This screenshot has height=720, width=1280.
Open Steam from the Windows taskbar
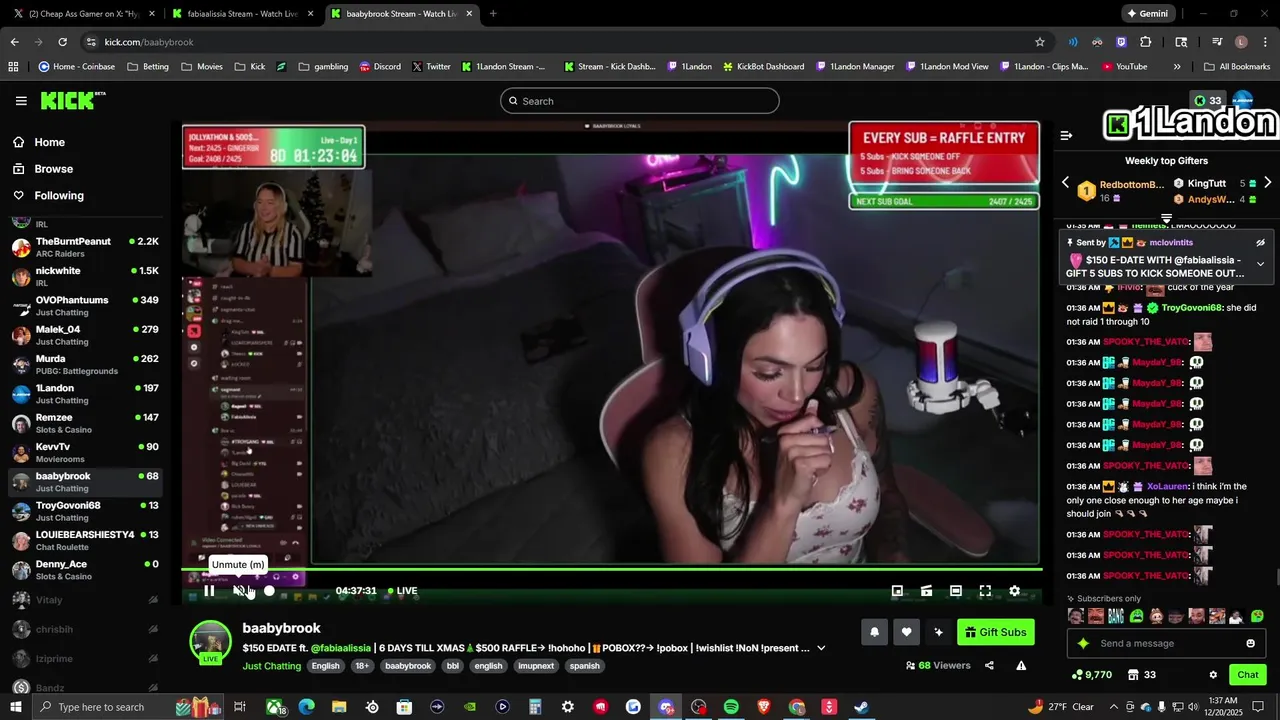click(x=861, y=707)
